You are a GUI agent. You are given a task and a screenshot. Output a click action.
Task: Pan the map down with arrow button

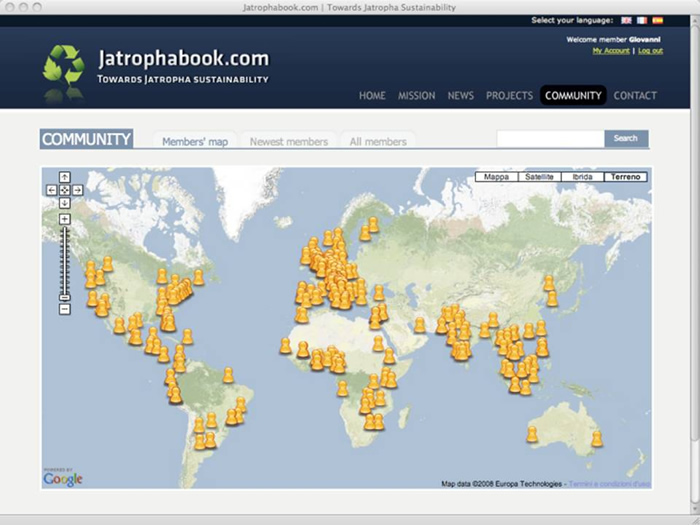point(65,203)
